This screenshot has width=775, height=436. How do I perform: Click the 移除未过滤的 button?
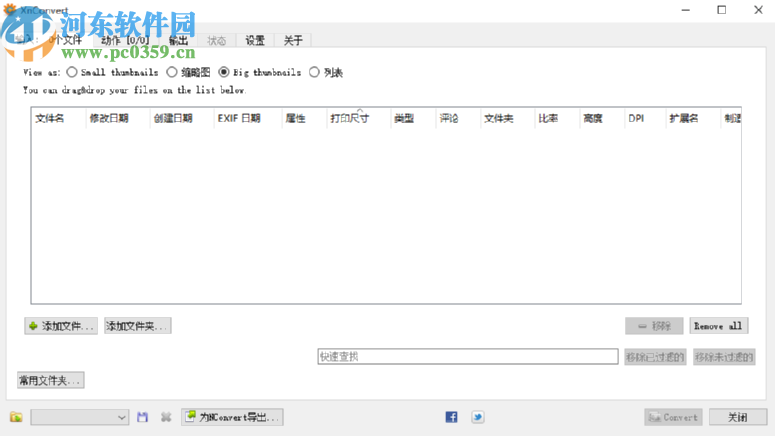pyautogui.click(x=724, y=357)
